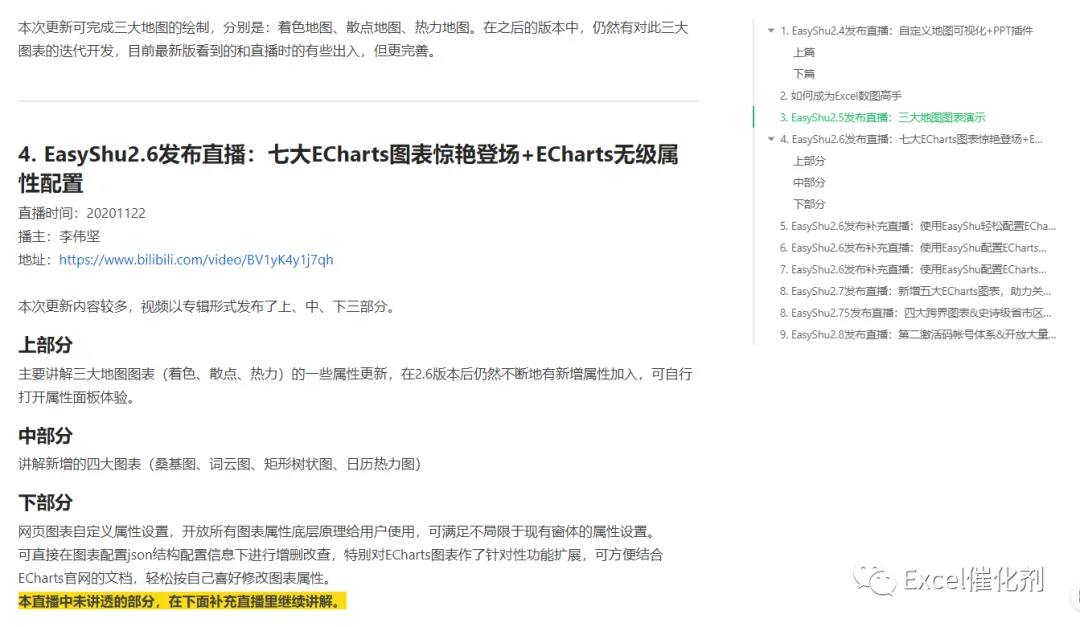Open outline item 5 EasyShu2.6补充直播
Viewport: 1080px width, 627px height.
(x=917, y=226)
